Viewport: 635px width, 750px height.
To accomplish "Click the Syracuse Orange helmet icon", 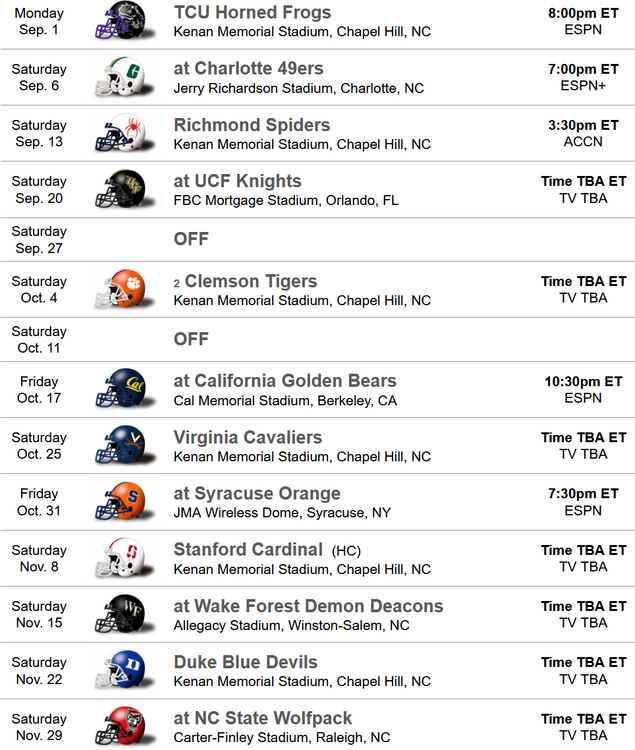I will [x=120, y=502].
